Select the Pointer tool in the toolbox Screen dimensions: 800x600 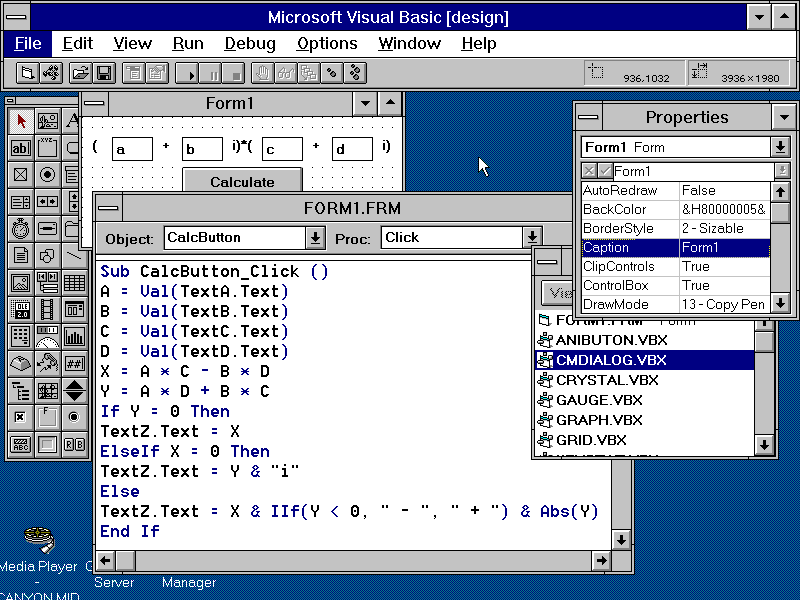tap(21, 122)
